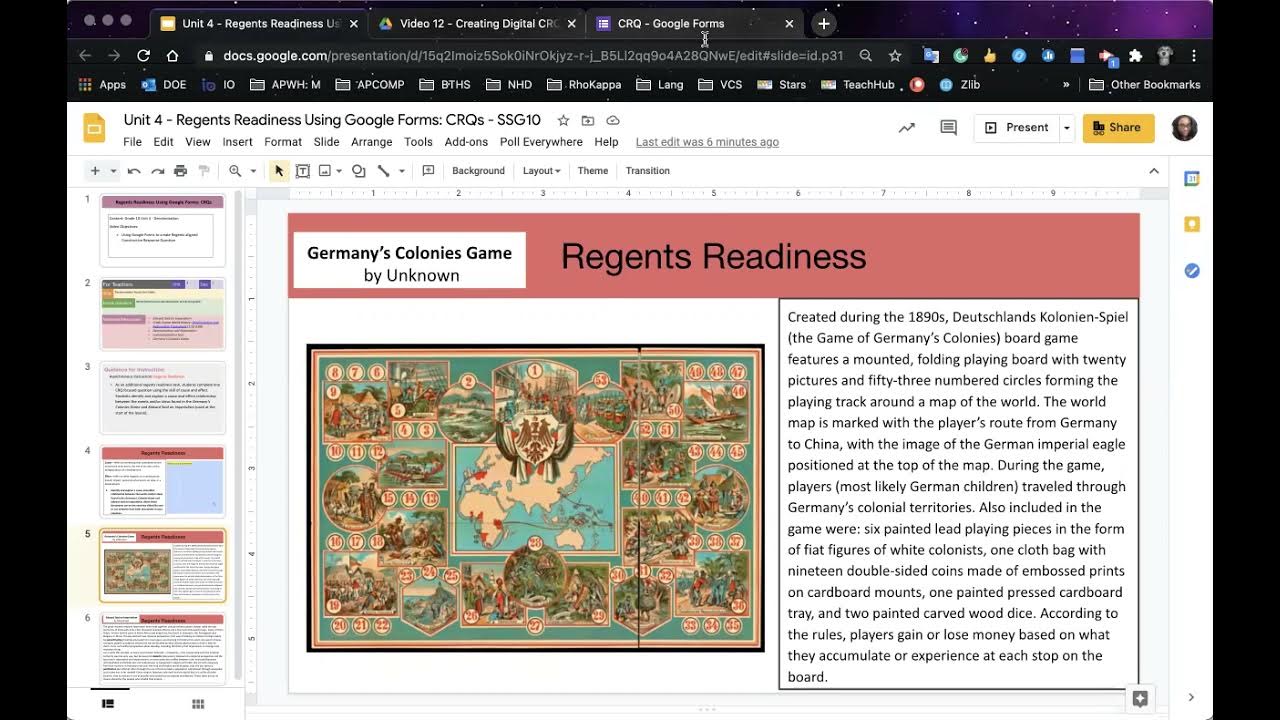Click the Paint format icon

pyautogui.click(x=204, y=171)
